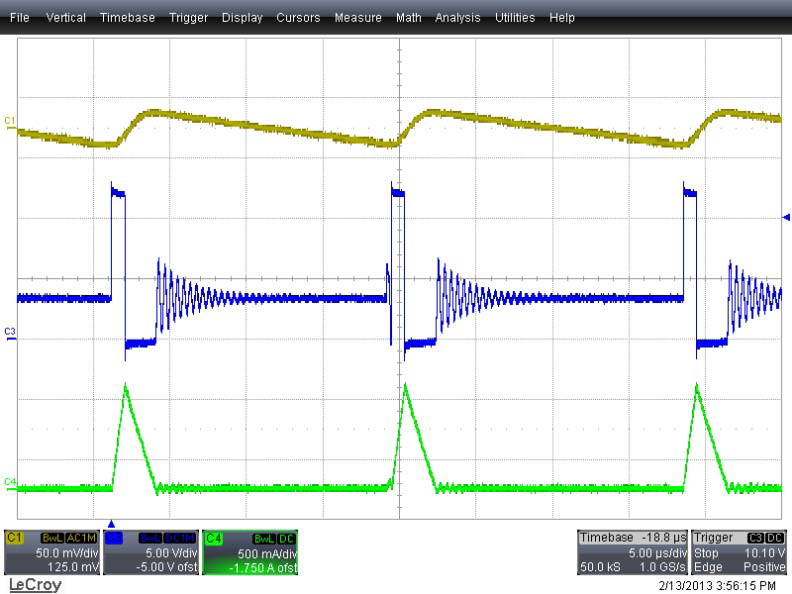Click the C4 ground level indicator

[10, 483]
